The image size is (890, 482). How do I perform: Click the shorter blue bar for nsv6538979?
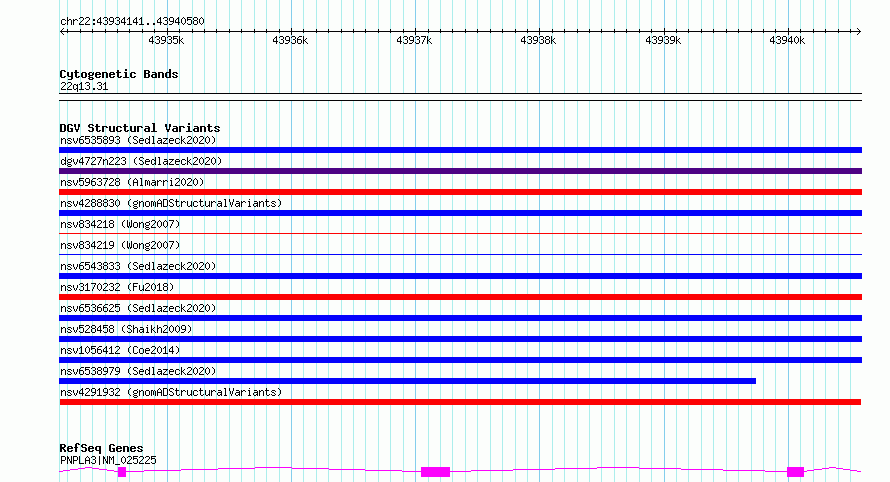[x=408, y=381]
